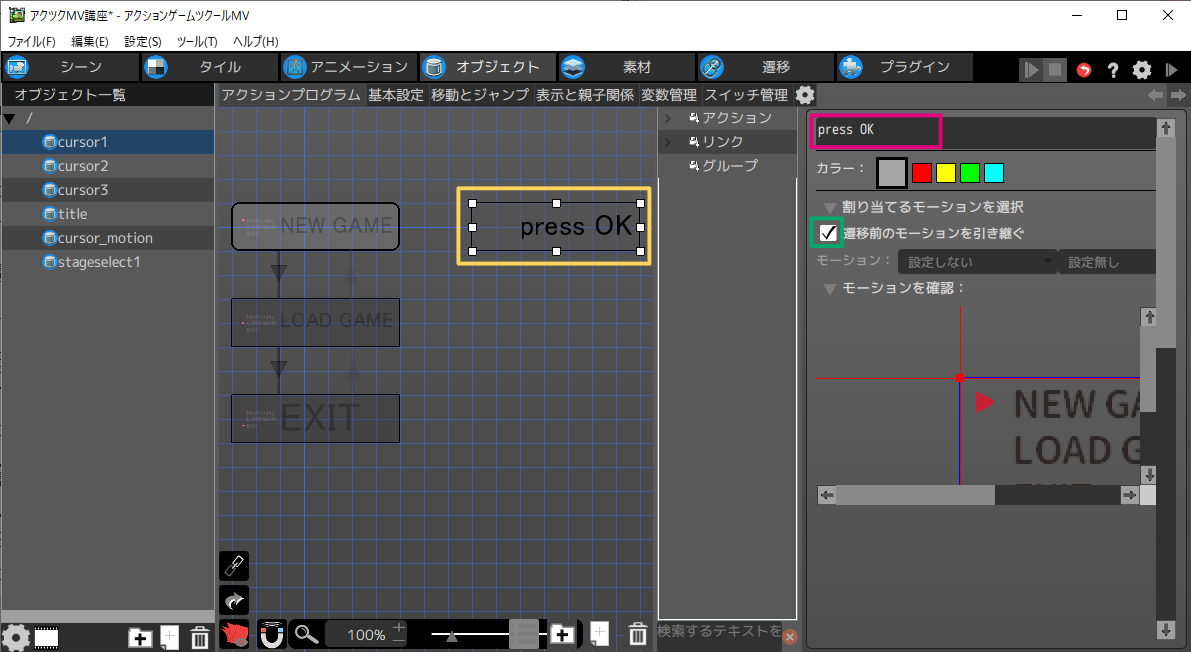Click the filmstrip icon in bottom-left
1191x652 pixels.
46,637
